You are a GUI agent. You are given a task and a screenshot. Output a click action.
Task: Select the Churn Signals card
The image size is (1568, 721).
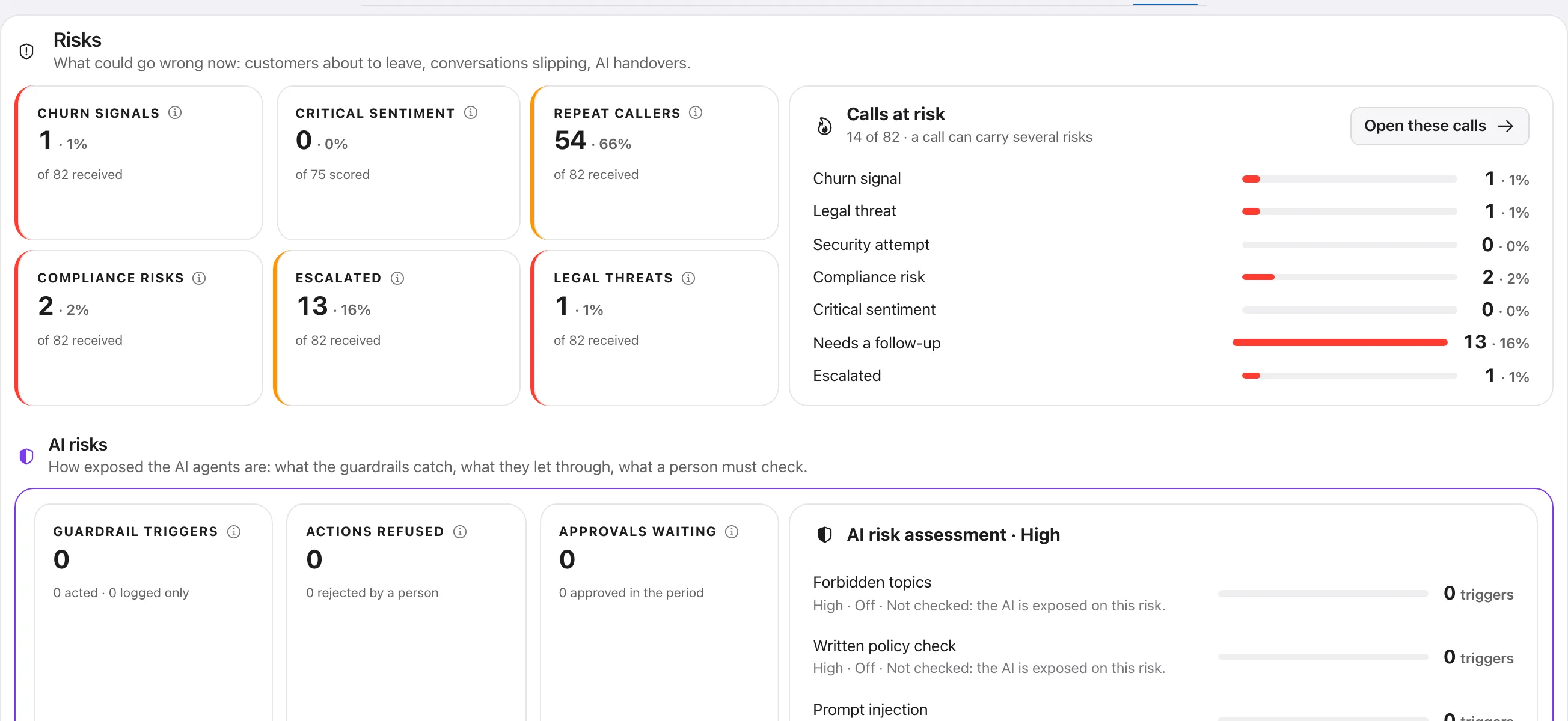[139, 163]
